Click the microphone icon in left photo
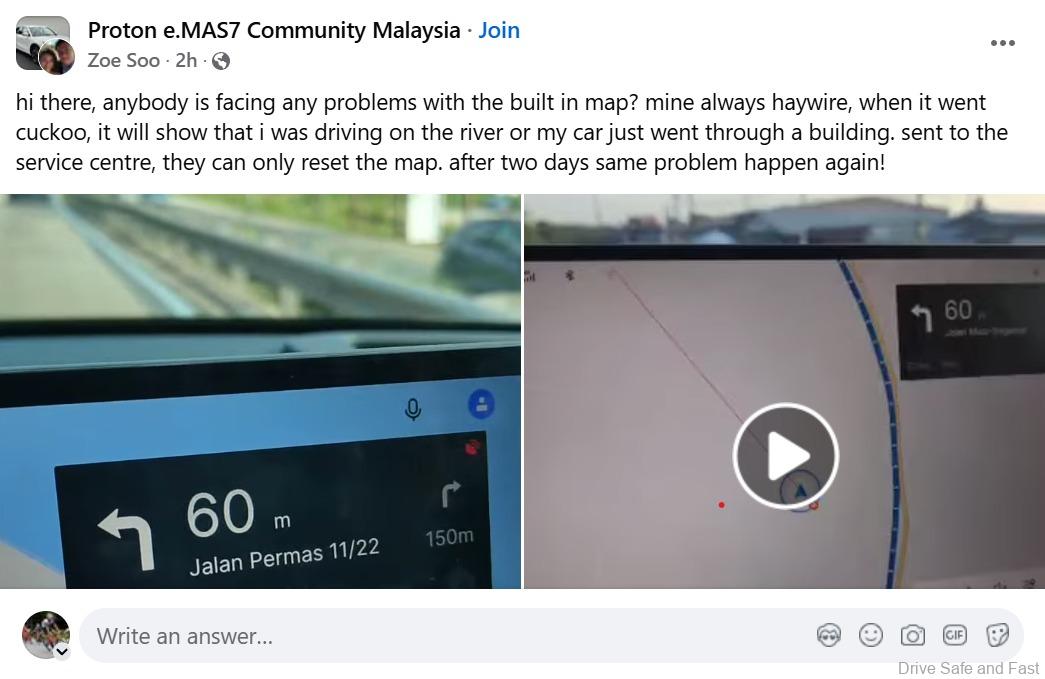The width and height of the screenshot is (1045, 679). [x=413, y=409]
